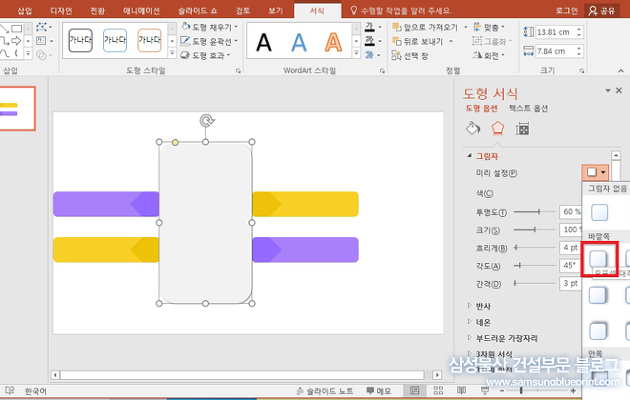Image resolution: width=630 pixels, height=400 pixels.
Task: Click the yellow adjustment handle on the shape
Action: point(175,142)
